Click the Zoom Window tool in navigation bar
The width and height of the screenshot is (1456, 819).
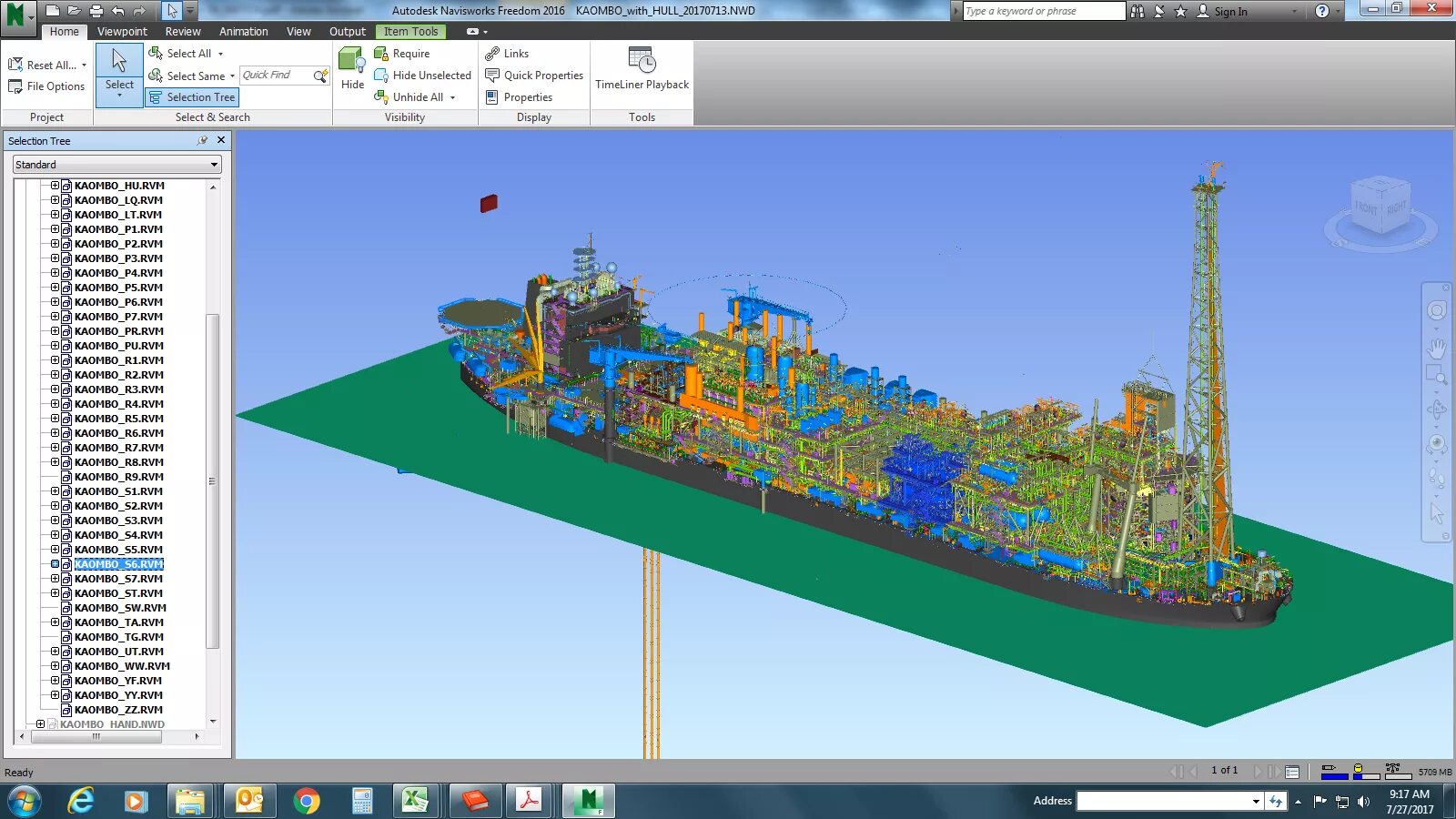(x=1437, y=375)
